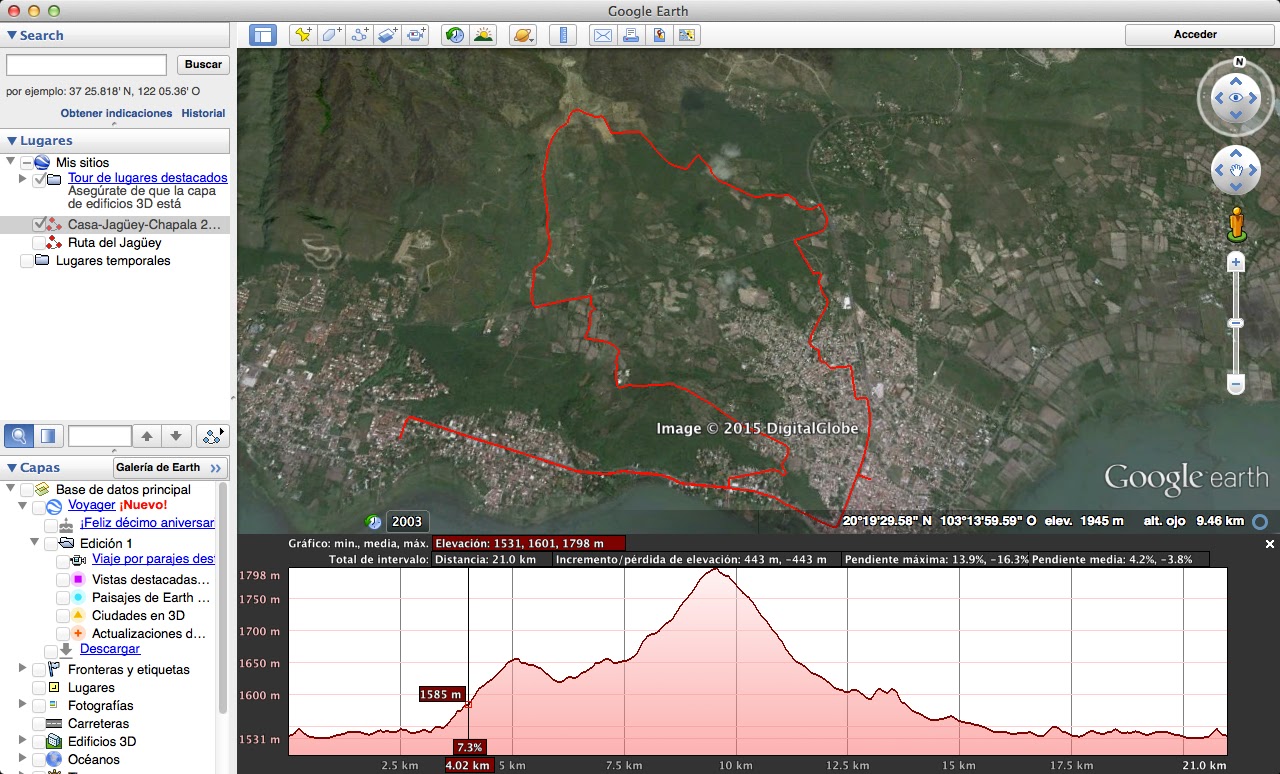Click the look-around eye joystick
Image resolution: width=1280 pixels, height=774 pixels.
pyautogui.click(x=1237, y=98)
